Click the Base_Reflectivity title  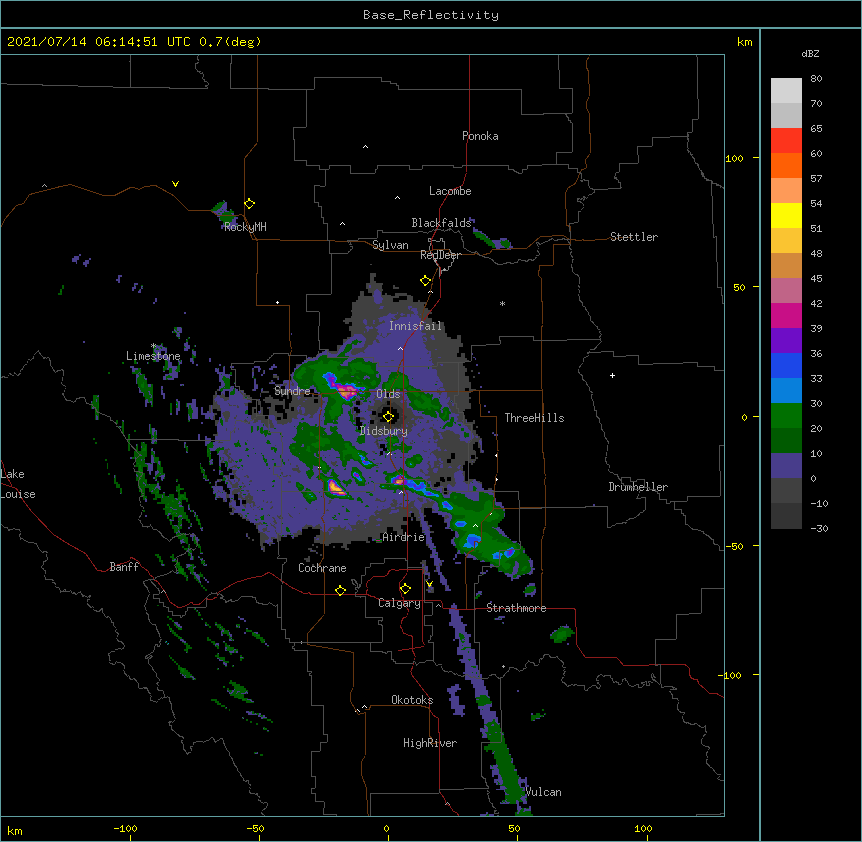click(x=431, y=15)
